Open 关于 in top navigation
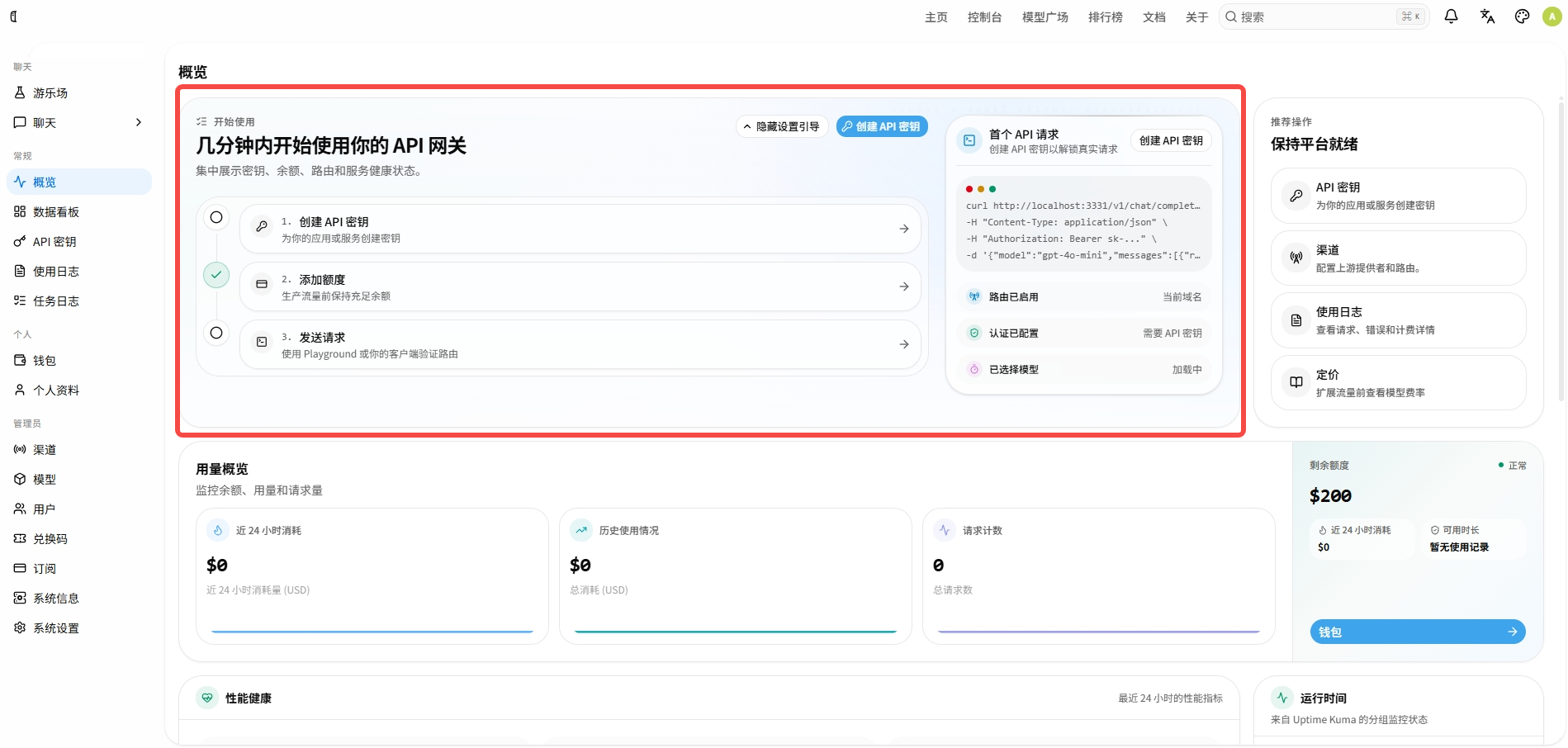This screenshot has height=748, width=1568. [x=1197, y=17]
